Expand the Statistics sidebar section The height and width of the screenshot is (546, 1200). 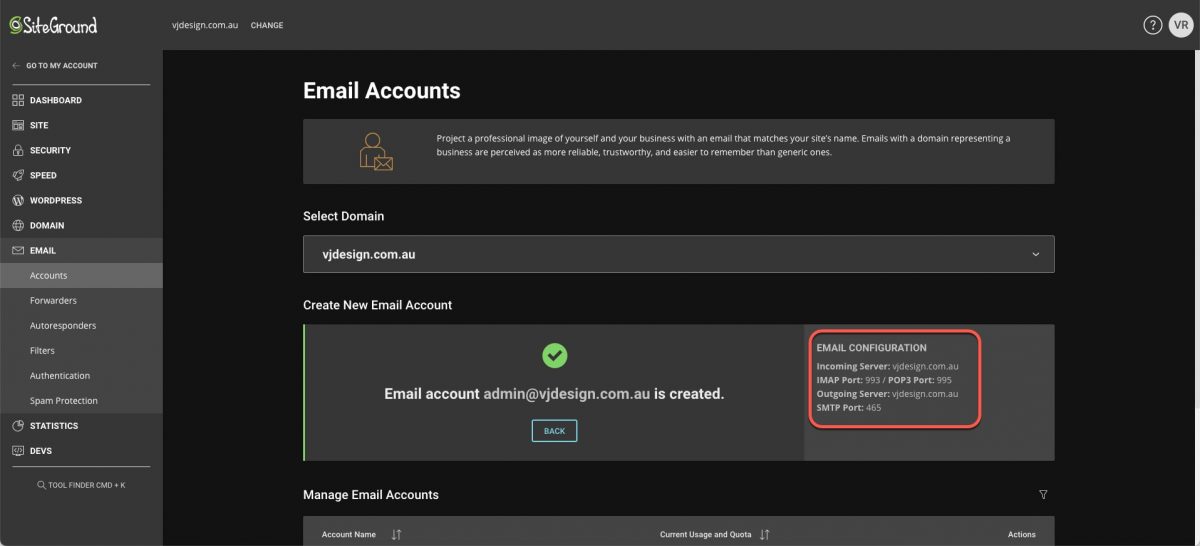coord(53,426)
